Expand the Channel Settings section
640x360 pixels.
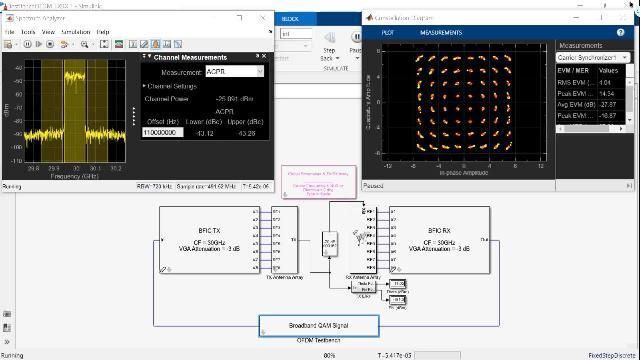point(144,86)
